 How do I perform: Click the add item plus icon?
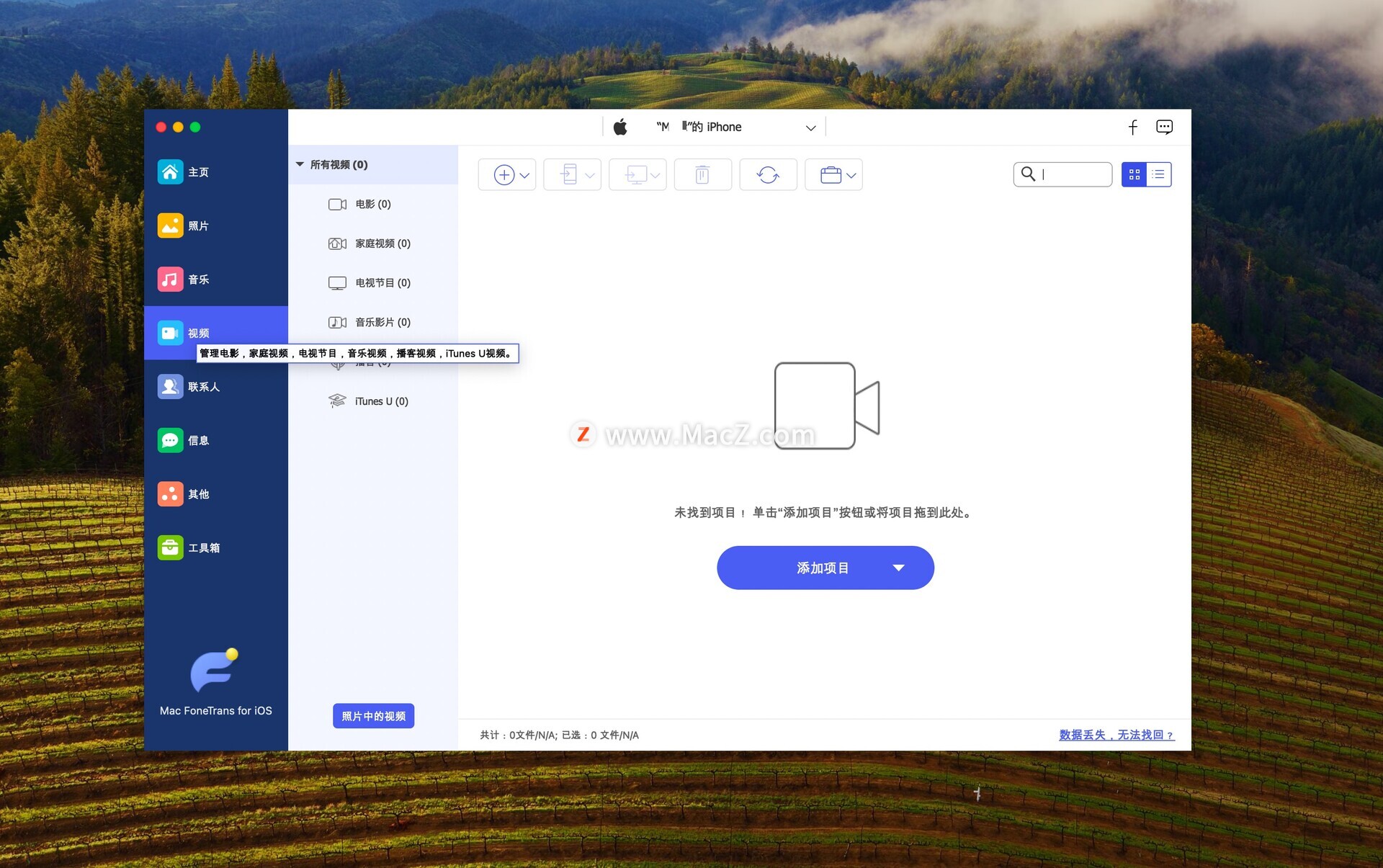tap(503, 175)
